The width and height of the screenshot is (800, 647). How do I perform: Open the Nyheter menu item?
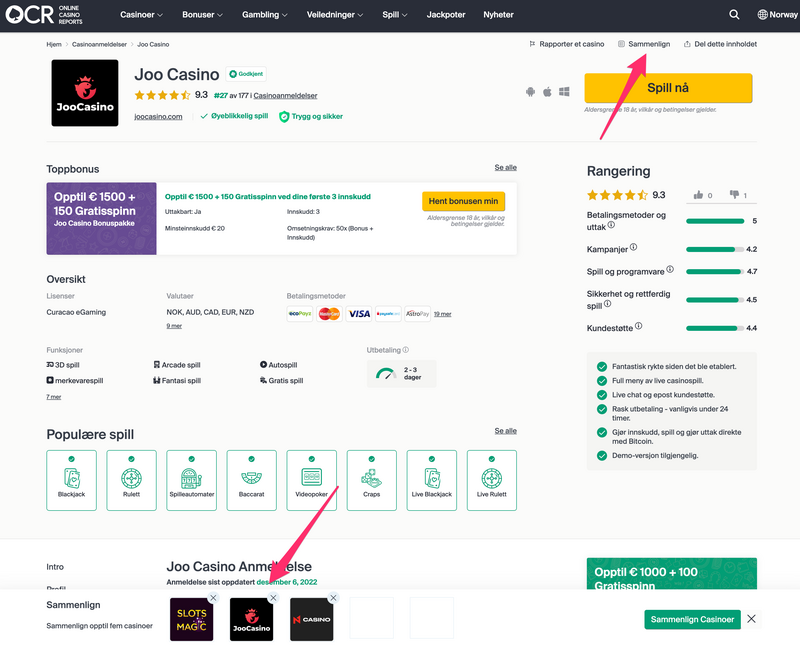(x=498, y=15)
